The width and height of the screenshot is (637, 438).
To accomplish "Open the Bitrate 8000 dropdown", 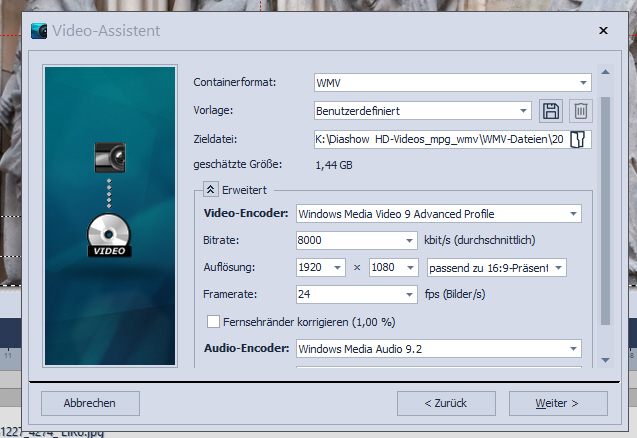I will 409,241.
